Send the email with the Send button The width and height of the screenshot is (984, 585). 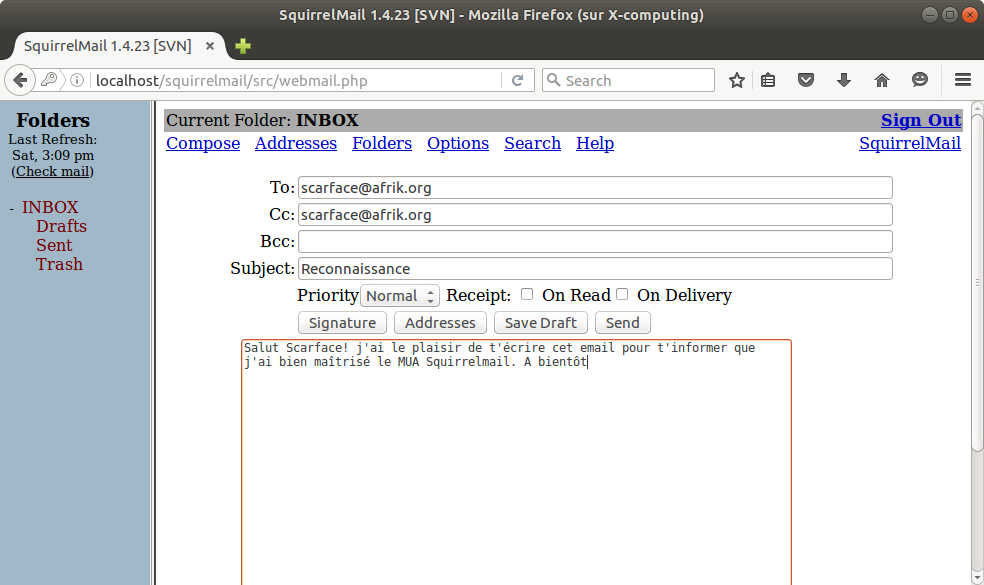click(623, 323)
